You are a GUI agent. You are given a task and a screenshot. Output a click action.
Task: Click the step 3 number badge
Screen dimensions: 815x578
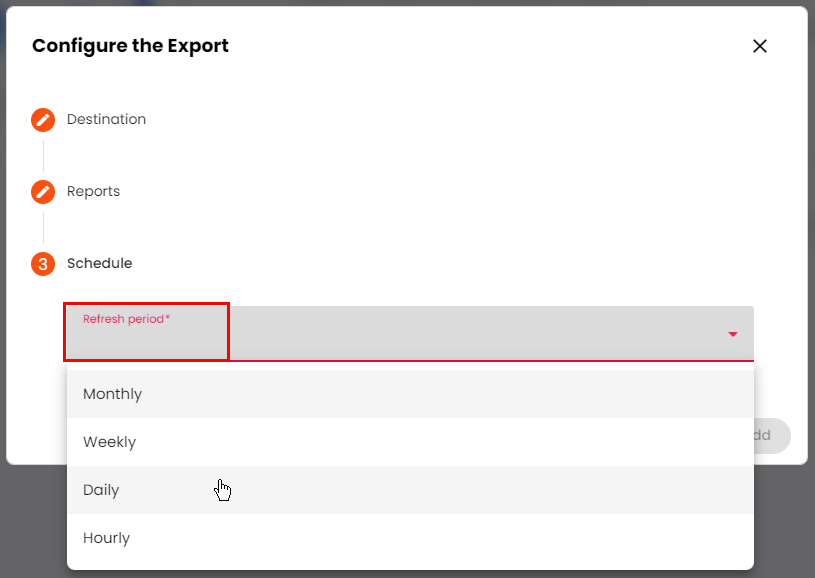tap(43, 264)
